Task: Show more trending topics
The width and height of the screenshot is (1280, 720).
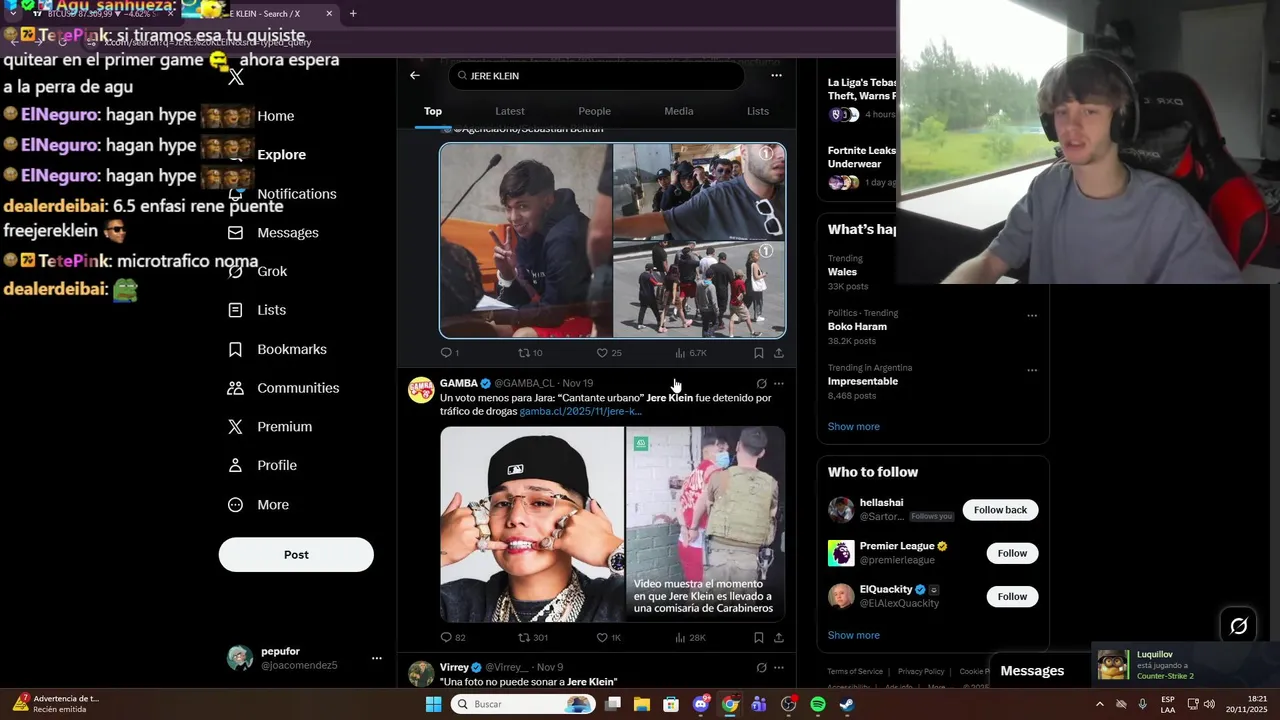Action: click(x=853, y=427)
